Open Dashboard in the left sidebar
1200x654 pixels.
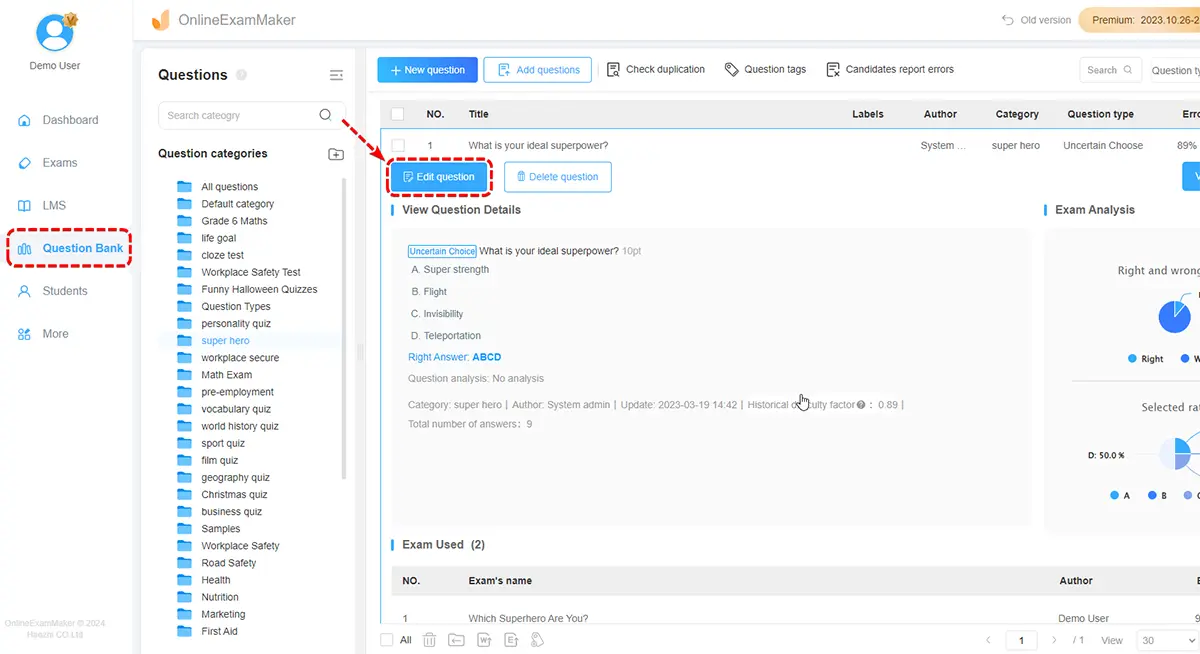70,120
